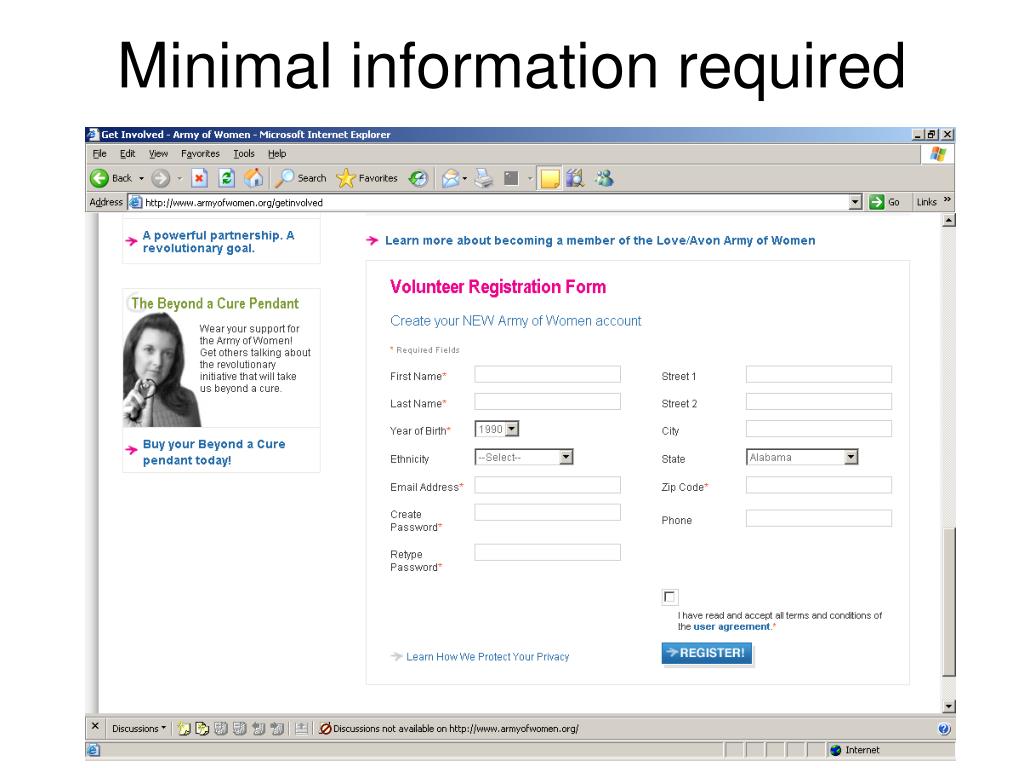Viewport: 1024px width, 768px height.
Task: Click the Phone input field
Action: pyautogui.click(x=818, y=519)
